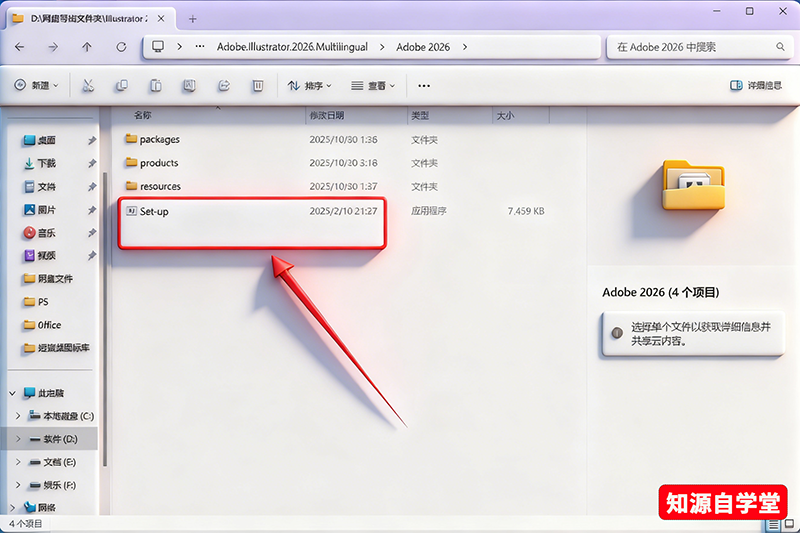The image size is (800, 533).
Task: Refresh the current folder view
Action: click(121, 47)
